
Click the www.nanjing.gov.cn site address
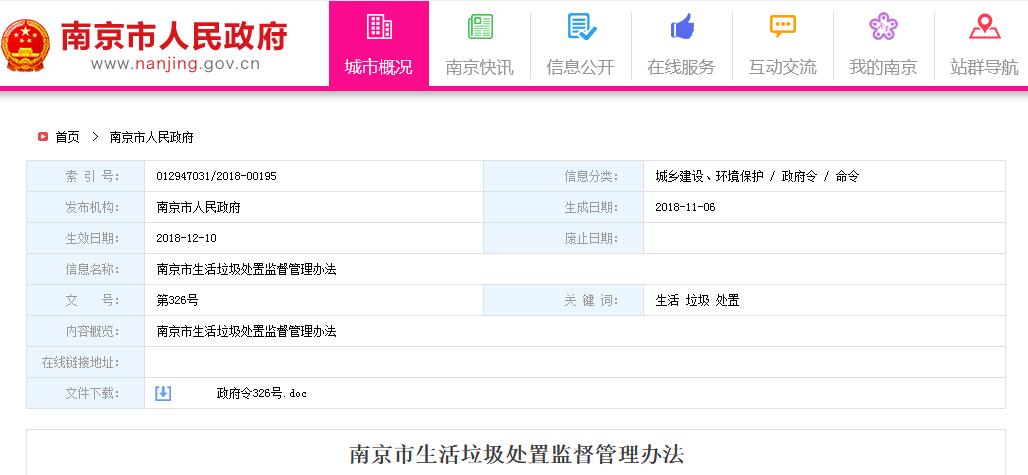(175, 65)
